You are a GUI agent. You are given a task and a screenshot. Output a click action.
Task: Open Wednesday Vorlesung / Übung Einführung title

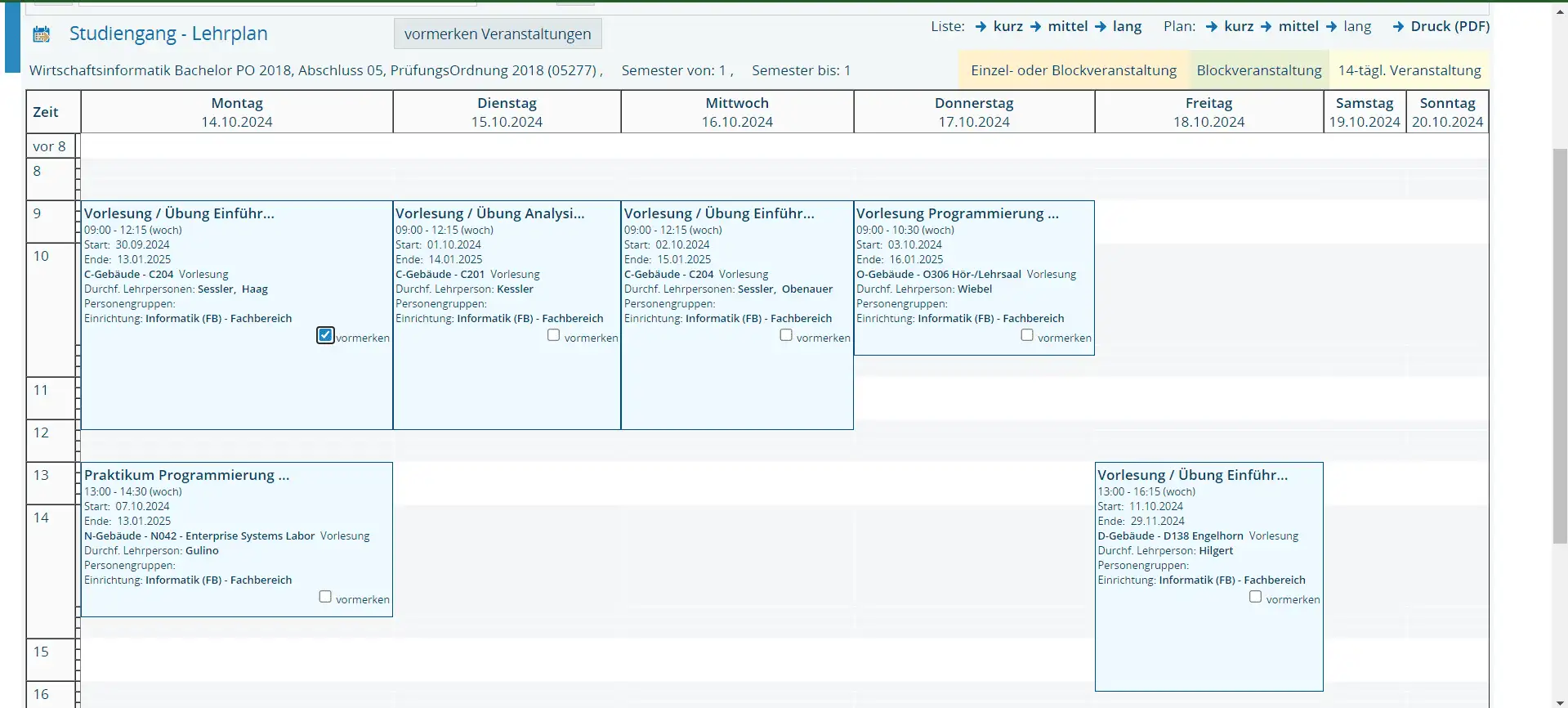[719, 213]
